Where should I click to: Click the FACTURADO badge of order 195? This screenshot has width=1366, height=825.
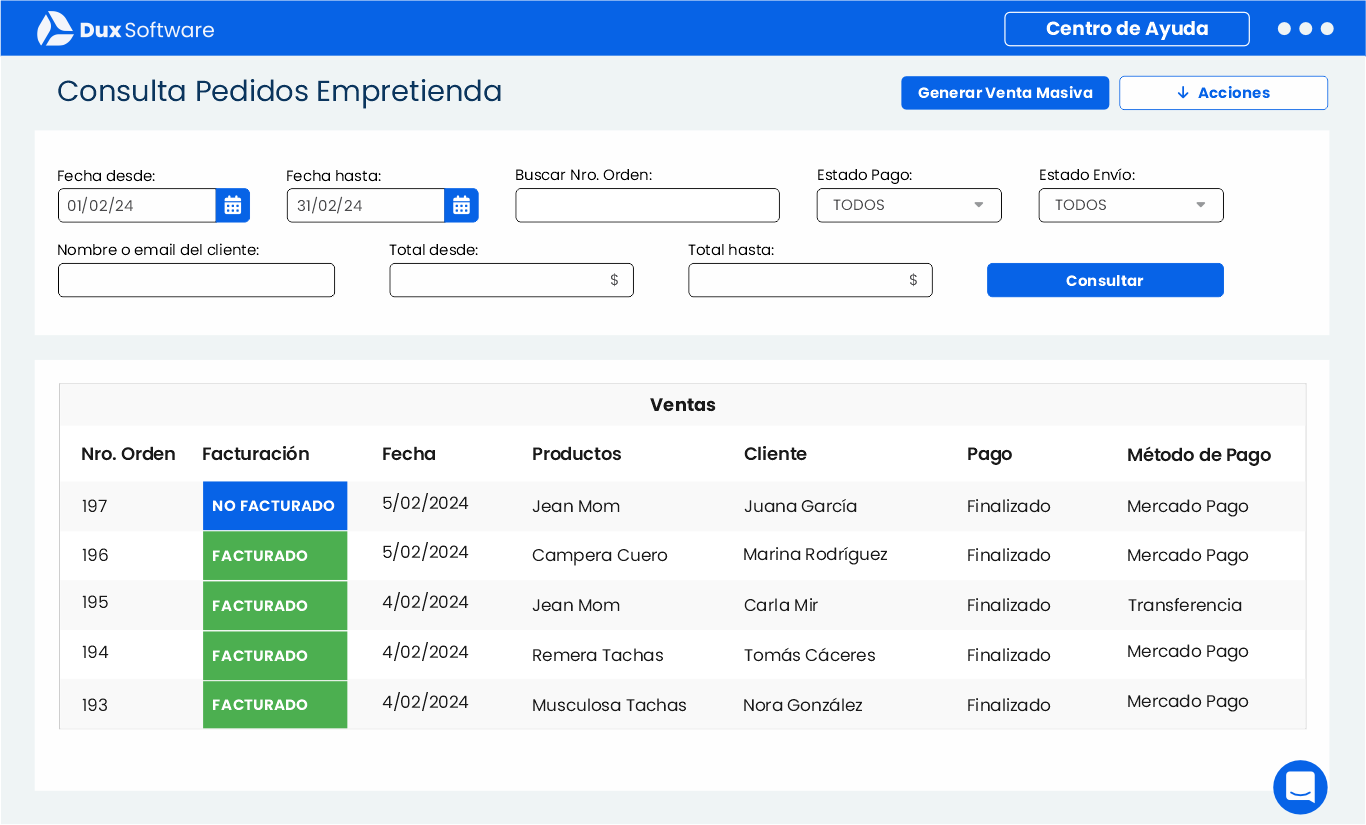click(x=275, y=605)
